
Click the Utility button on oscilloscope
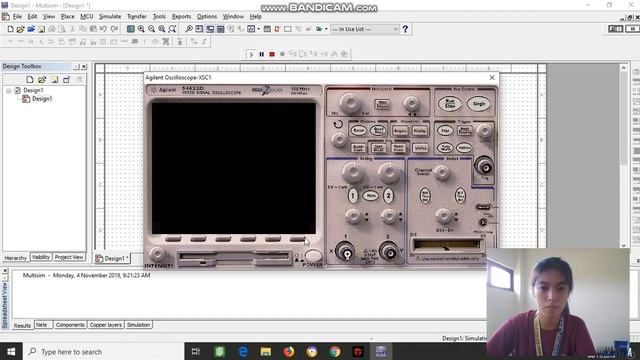click(x=420, y=147)
